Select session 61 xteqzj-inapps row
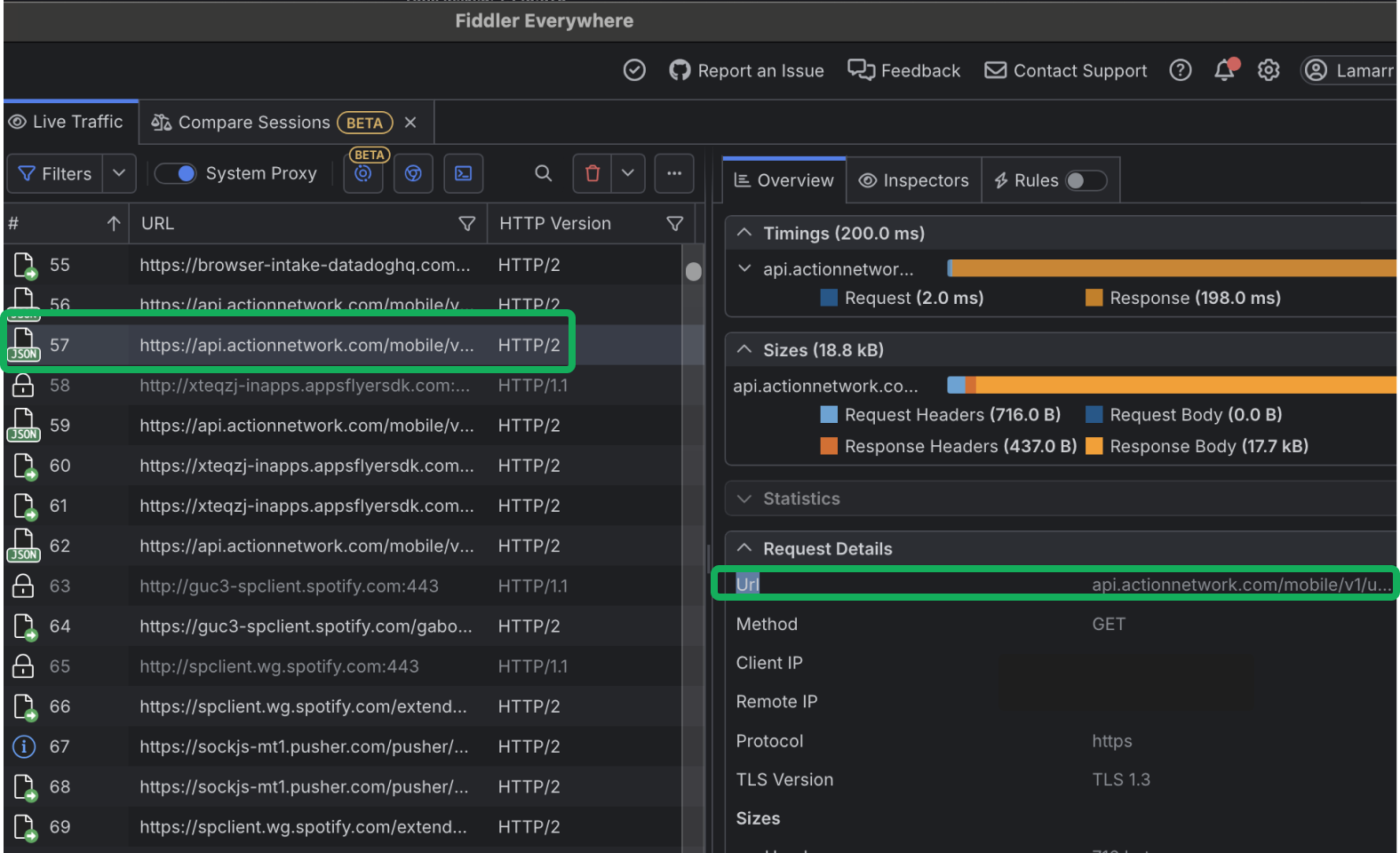This screenshot has height=853, width=1400. [x=343, y=506]
